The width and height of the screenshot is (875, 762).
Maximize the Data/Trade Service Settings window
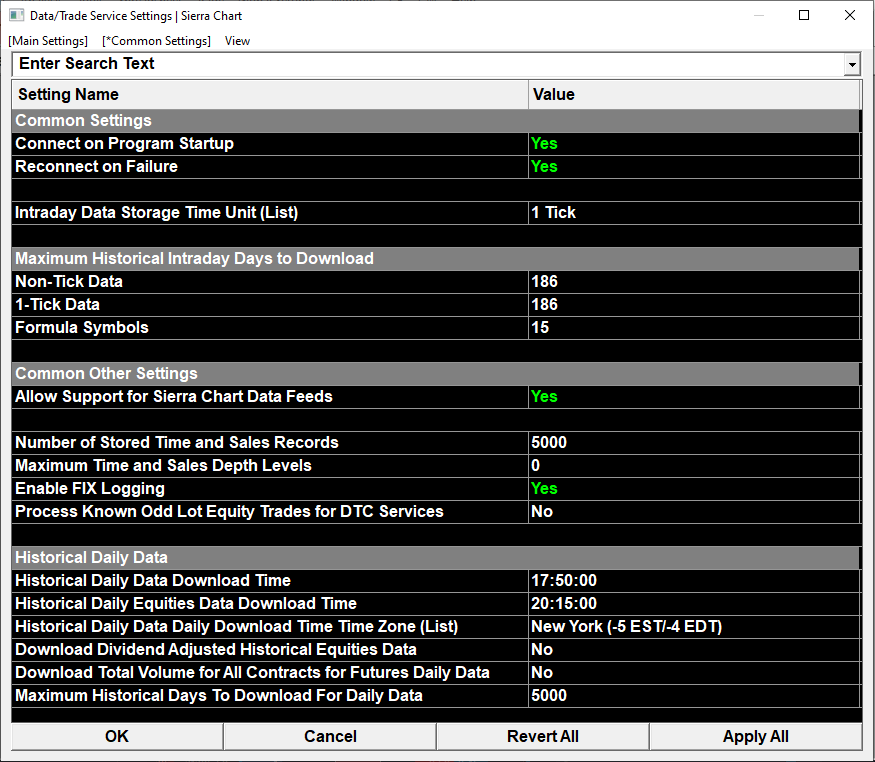click(804, 15)
